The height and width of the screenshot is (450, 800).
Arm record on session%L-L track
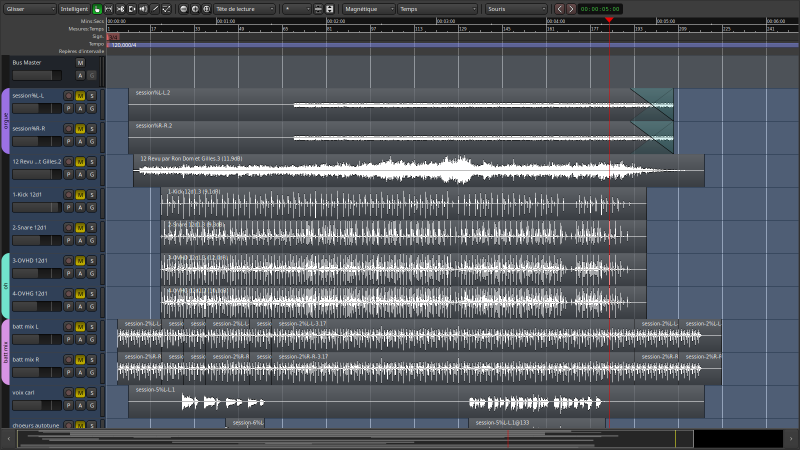[x=68, y=95]
